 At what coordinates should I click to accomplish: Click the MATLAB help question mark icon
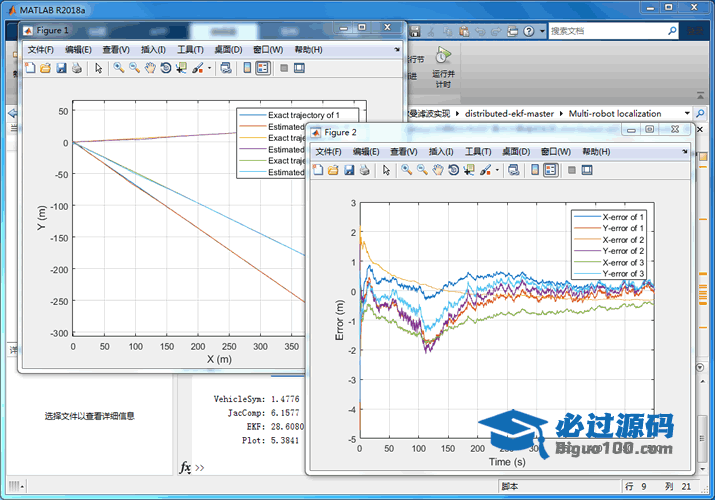pos(528,31)
